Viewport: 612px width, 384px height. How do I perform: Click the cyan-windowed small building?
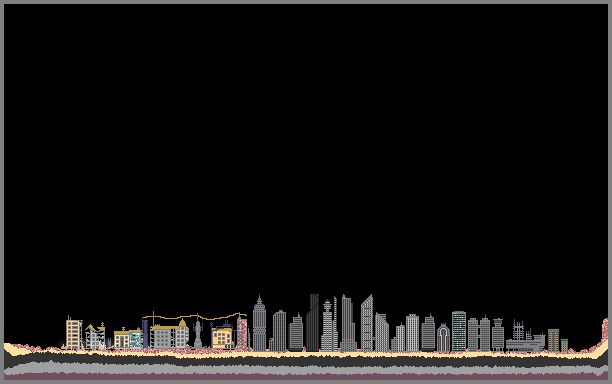135,339
